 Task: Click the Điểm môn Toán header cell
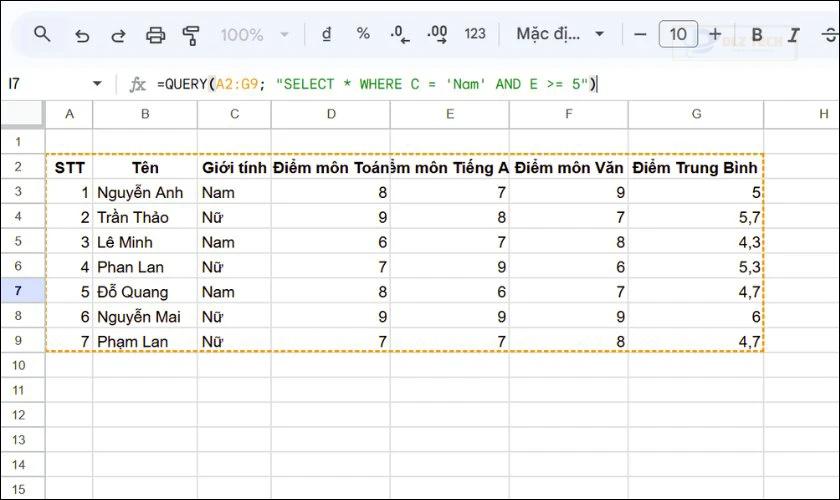point(331,167)
